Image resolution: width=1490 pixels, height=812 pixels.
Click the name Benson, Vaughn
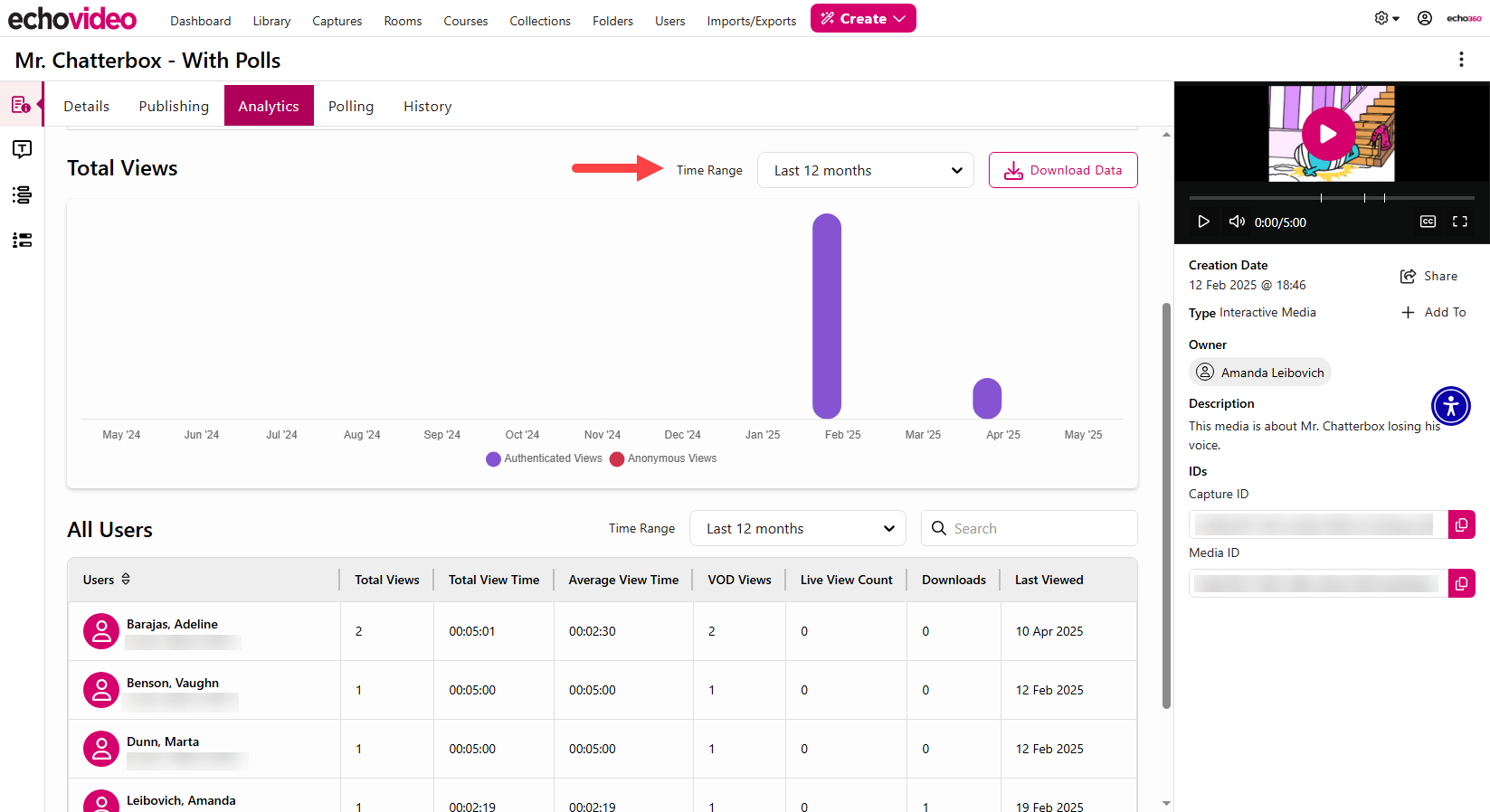pos(173,683)
